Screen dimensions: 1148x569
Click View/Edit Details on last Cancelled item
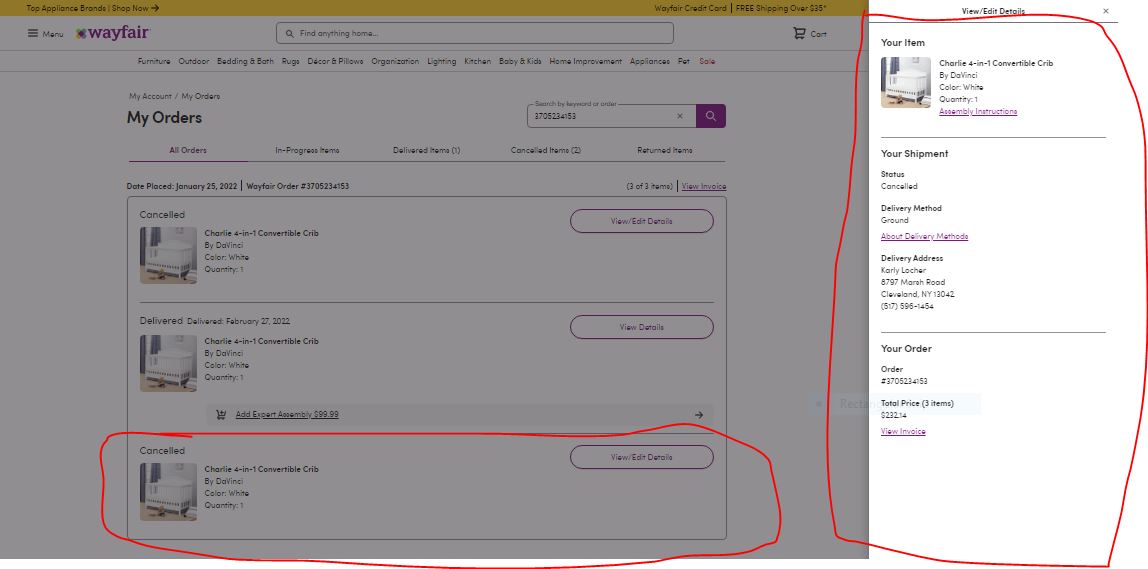point(641,457)
